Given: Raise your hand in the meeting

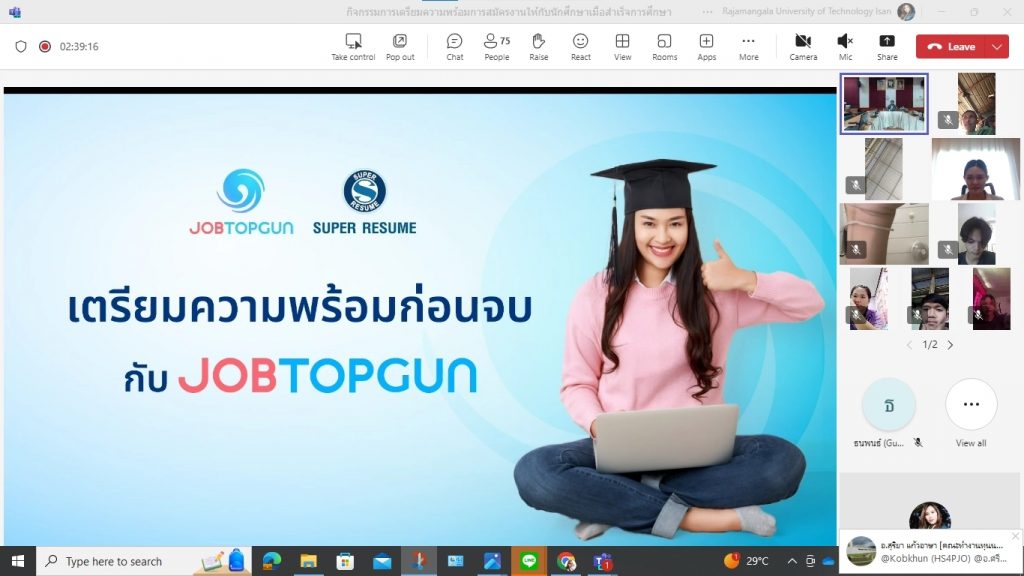Looking at the screenshot, I should click(538, 46).
